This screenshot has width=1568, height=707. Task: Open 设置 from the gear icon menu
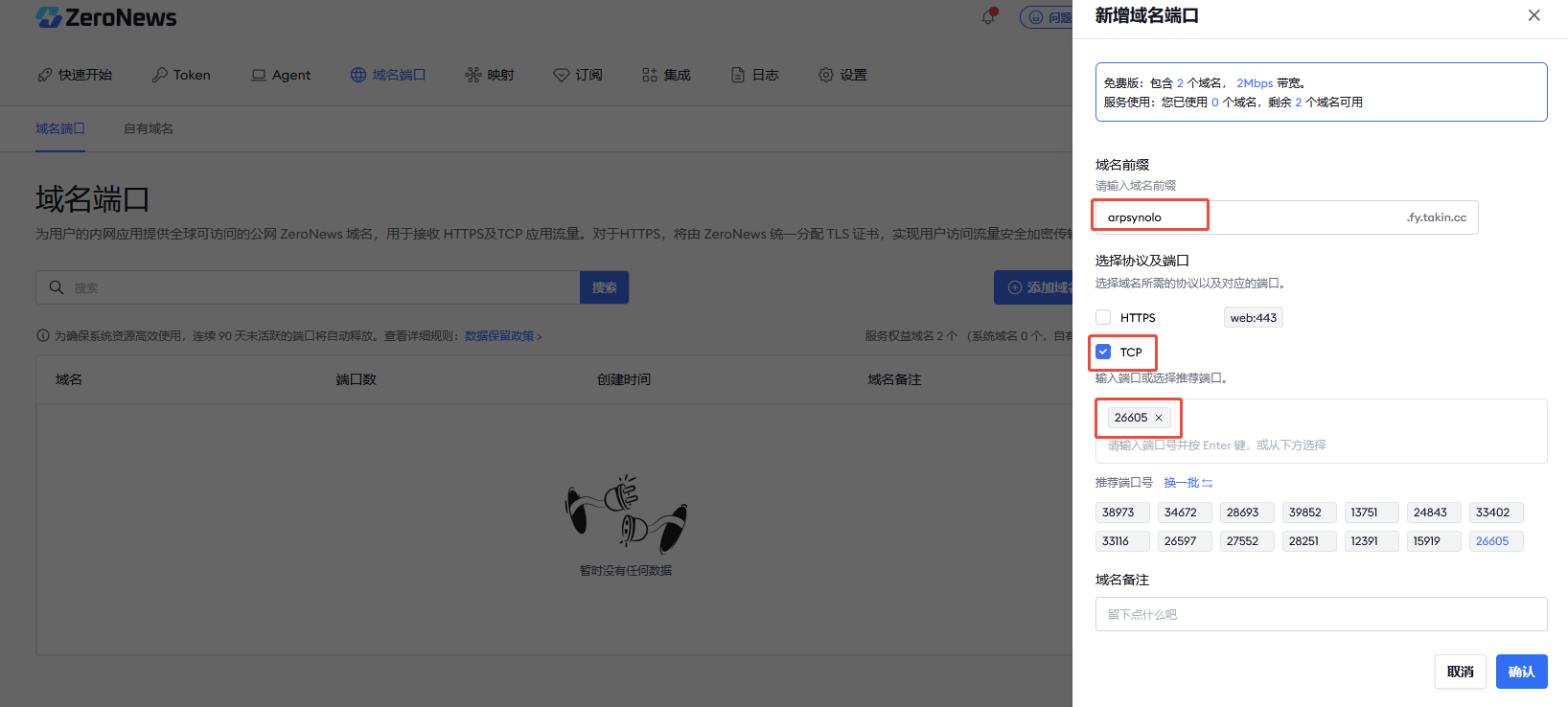click(842, 75)
